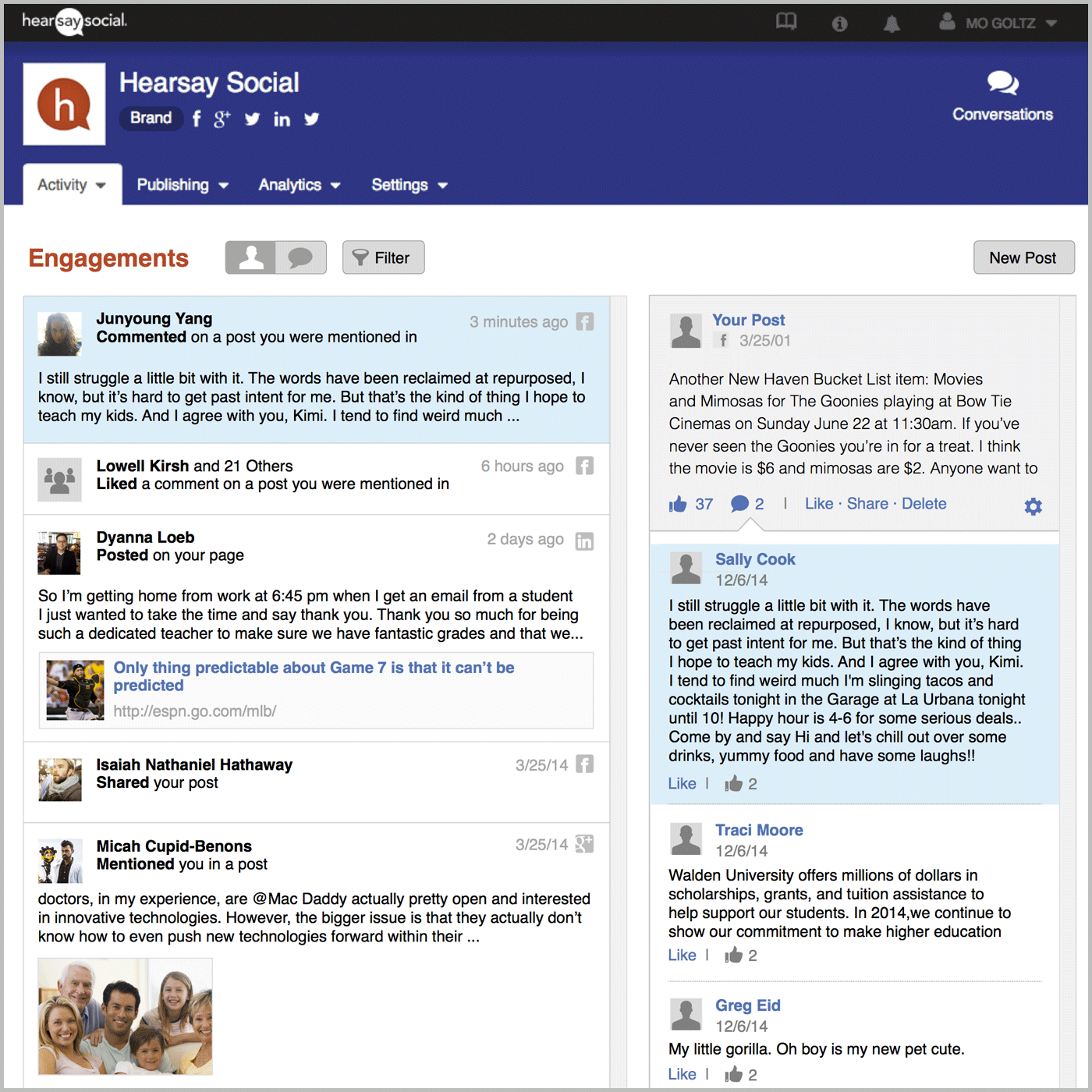Click the Facebook icon beside Brand
1092x1092 pixels.
point(197,119)
